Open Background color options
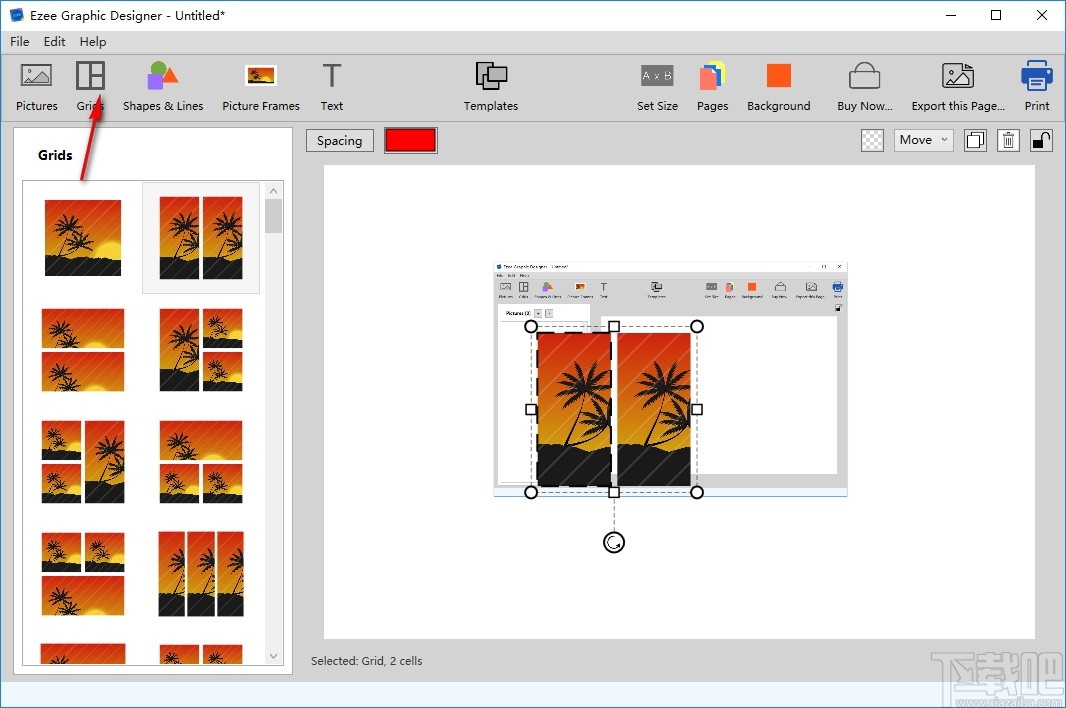Viewport: 1066px width, 708px height. tap(778, 86)
